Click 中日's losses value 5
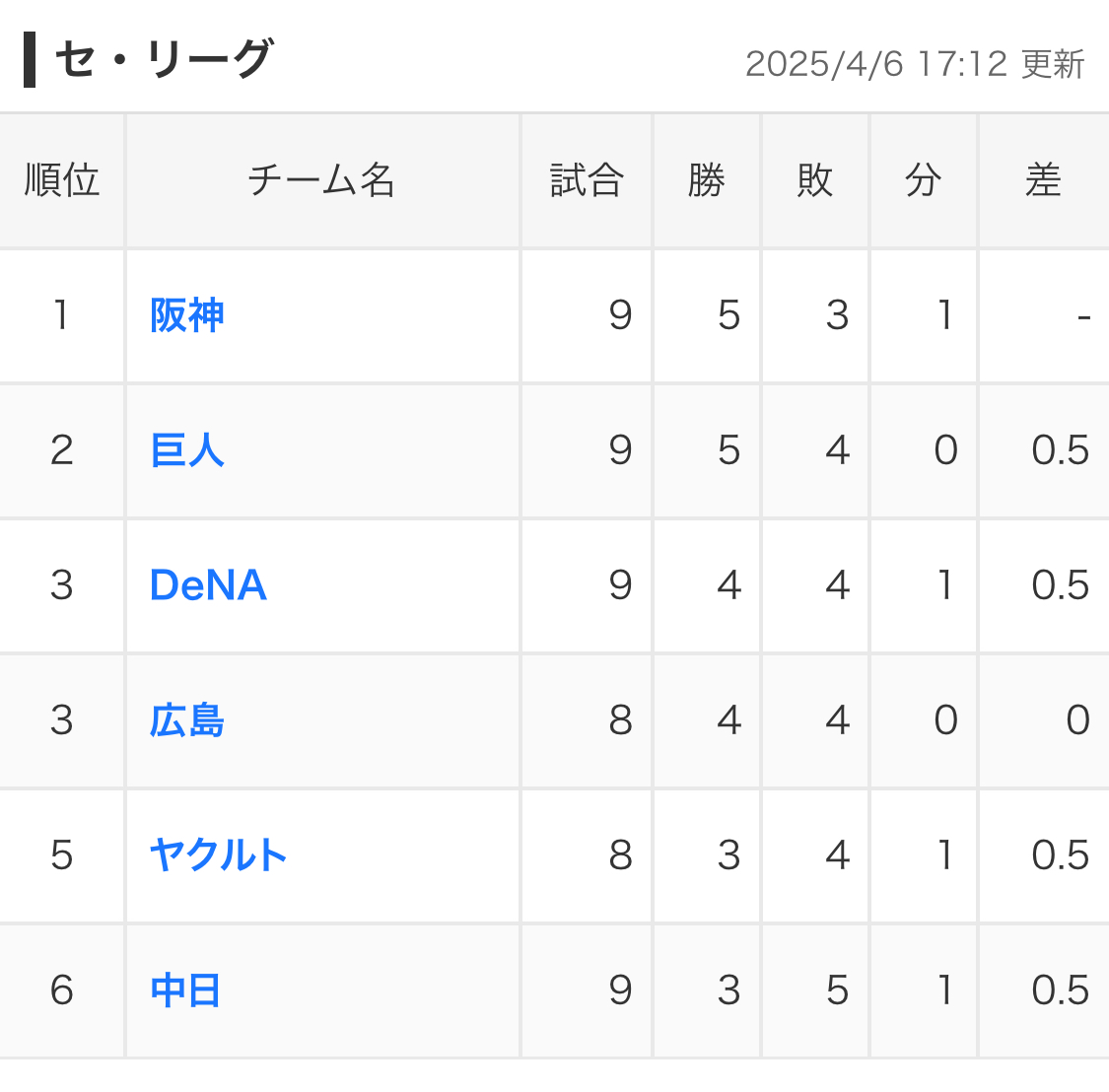This screenshot has width=1109, height=1092. [x=837, y=990]
